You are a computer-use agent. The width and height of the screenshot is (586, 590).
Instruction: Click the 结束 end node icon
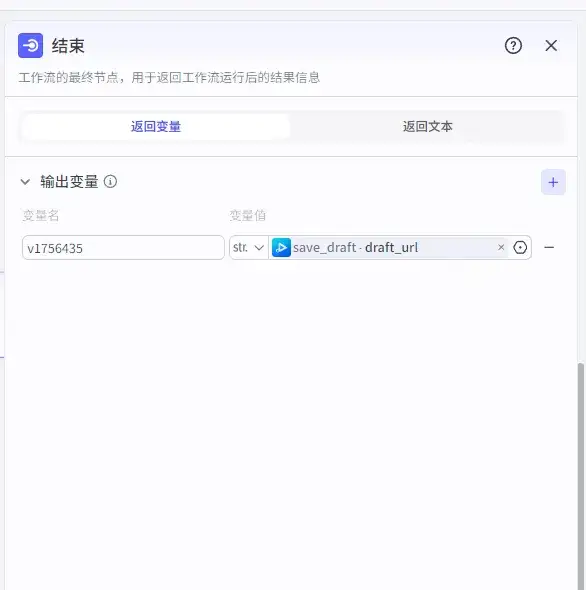tap(30, 46)
